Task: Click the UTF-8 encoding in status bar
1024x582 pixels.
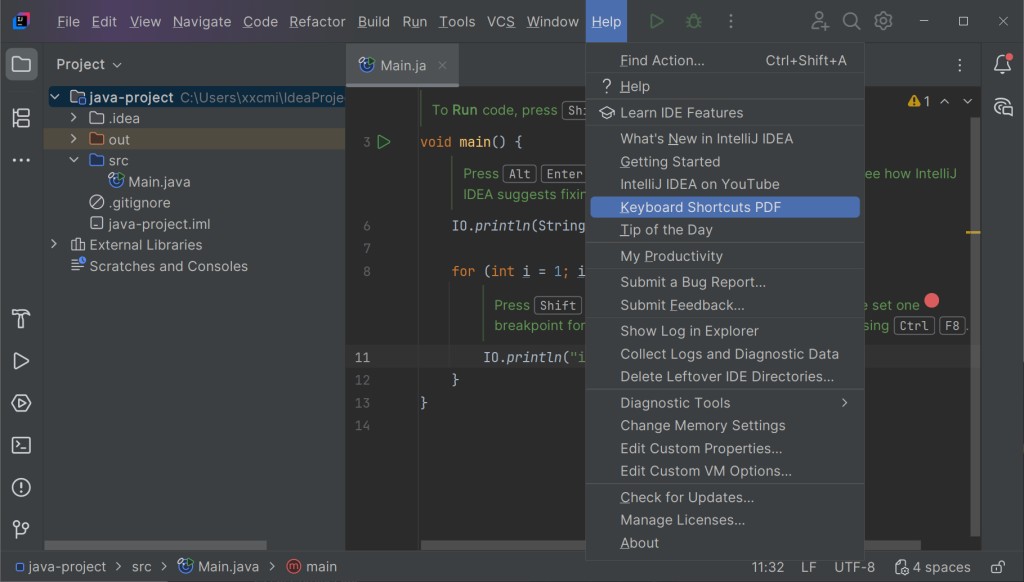Action: click(854, 567)
